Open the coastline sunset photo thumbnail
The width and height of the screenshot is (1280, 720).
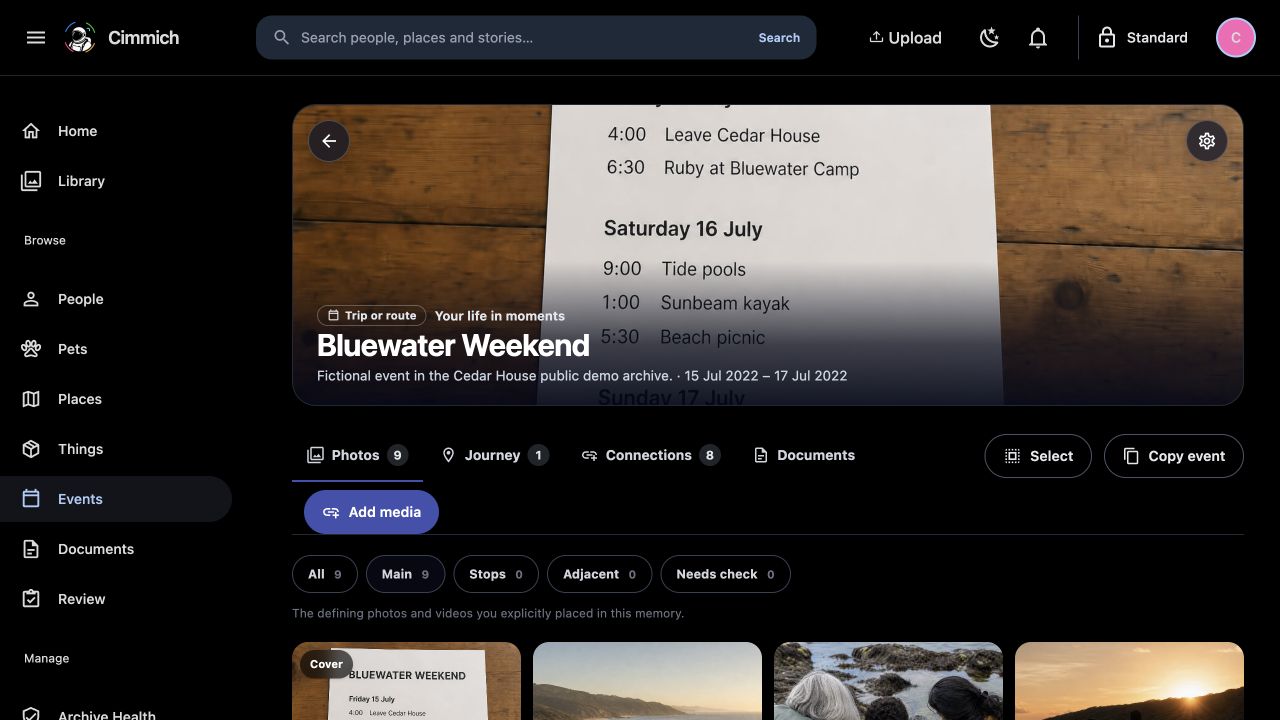[x=647, y=681]
